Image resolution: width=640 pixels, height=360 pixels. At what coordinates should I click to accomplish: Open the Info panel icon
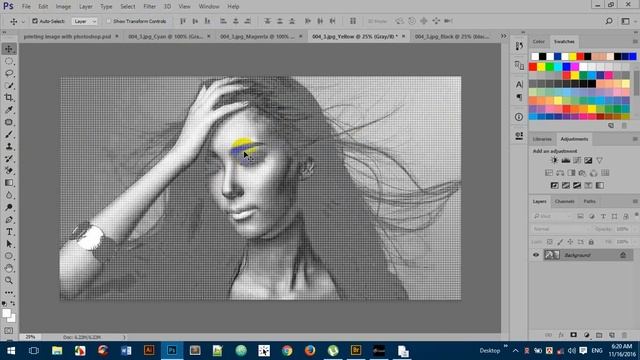coord(519,117)
